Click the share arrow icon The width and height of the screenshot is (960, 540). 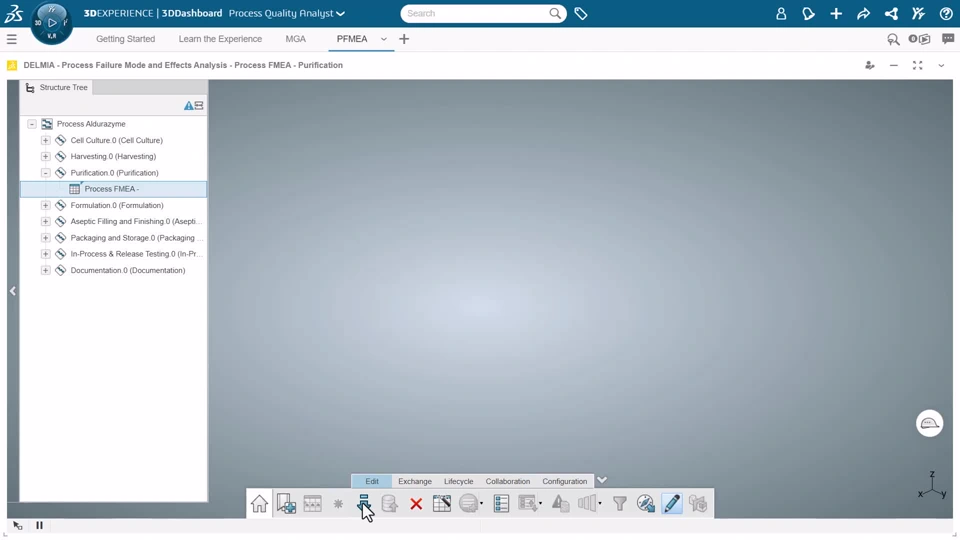[863, 13]
